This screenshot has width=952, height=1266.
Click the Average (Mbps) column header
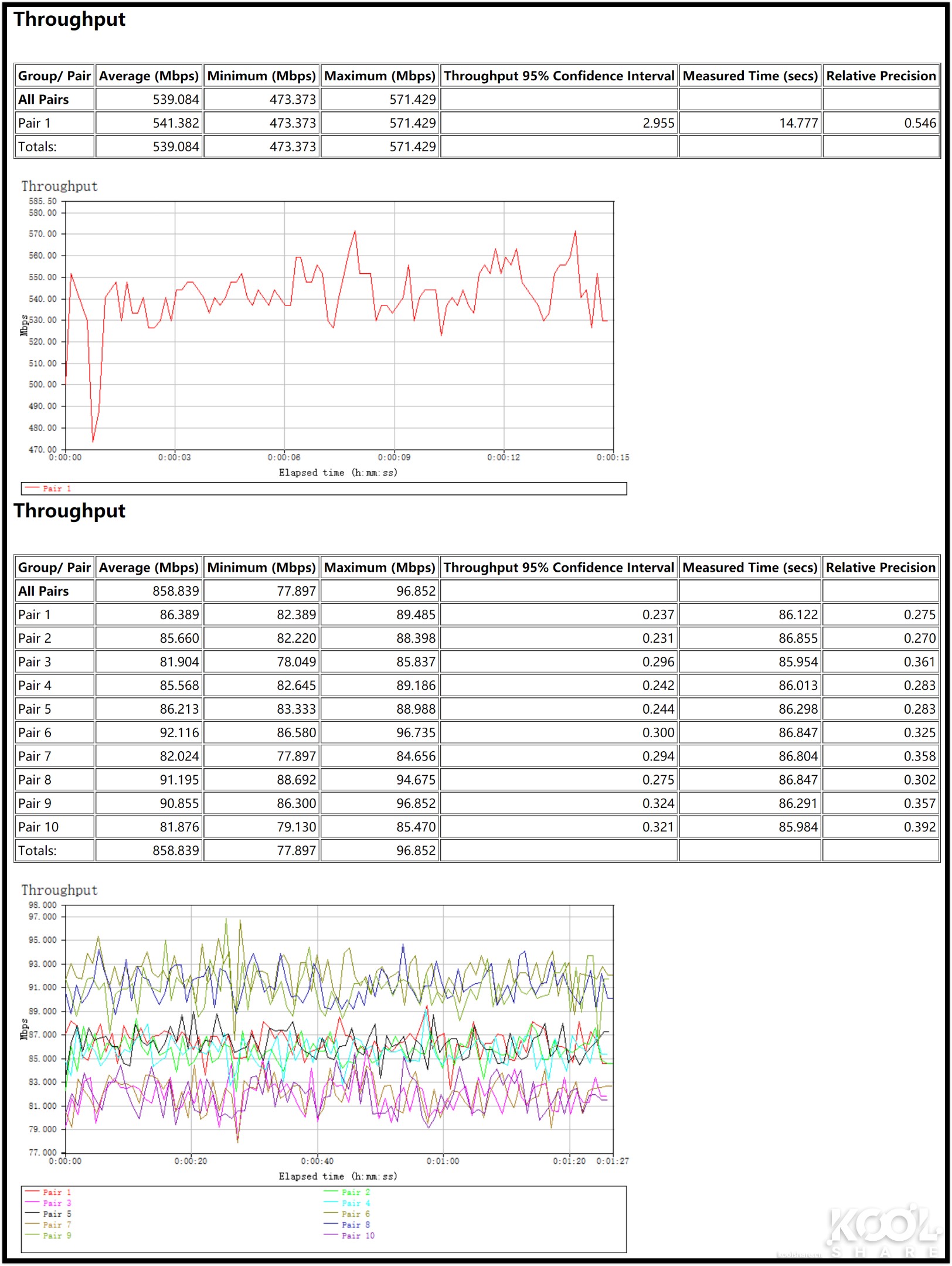(x=148, y=568)
